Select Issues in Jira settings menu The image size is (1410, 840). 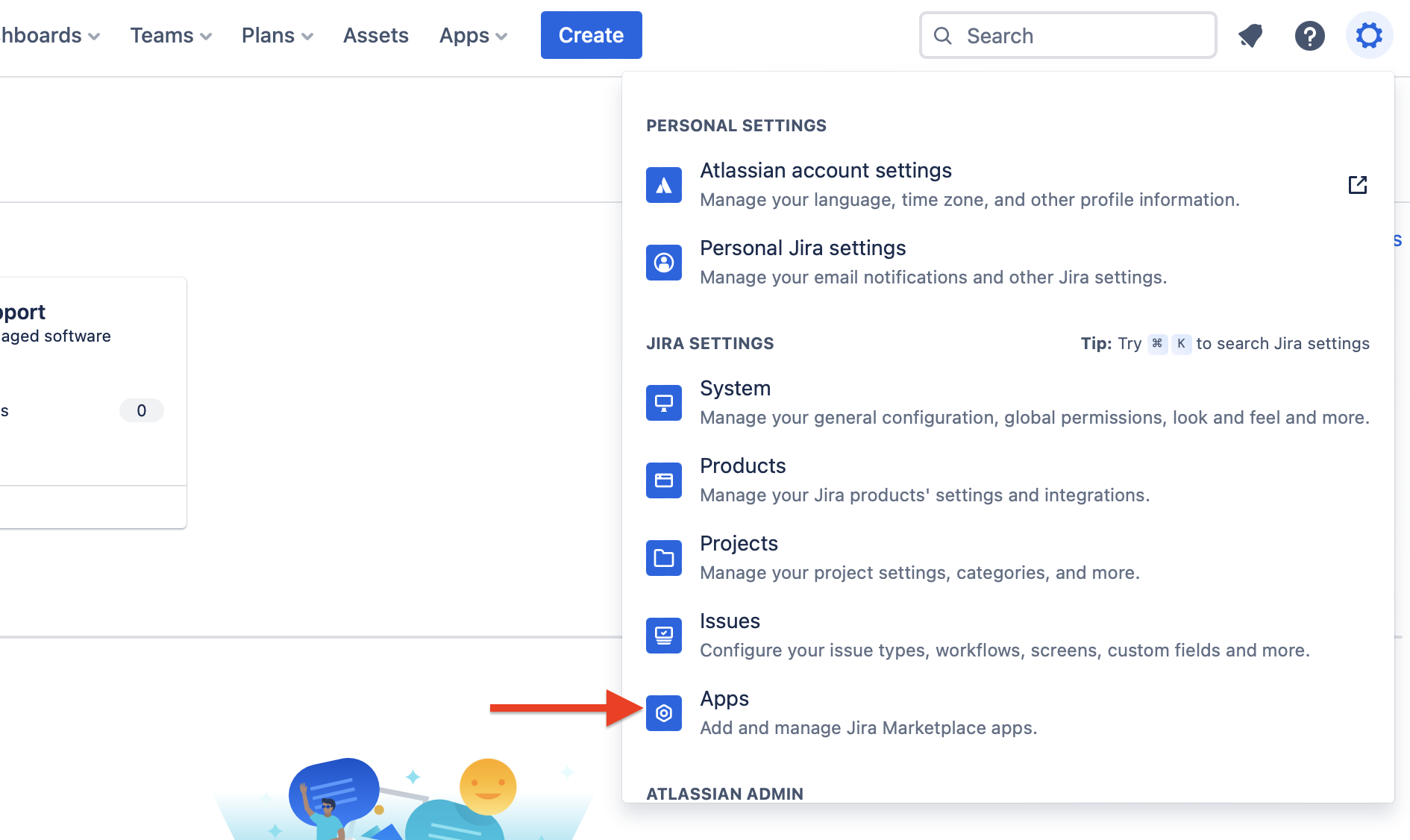pyautogui.click(x=730, y=621)
